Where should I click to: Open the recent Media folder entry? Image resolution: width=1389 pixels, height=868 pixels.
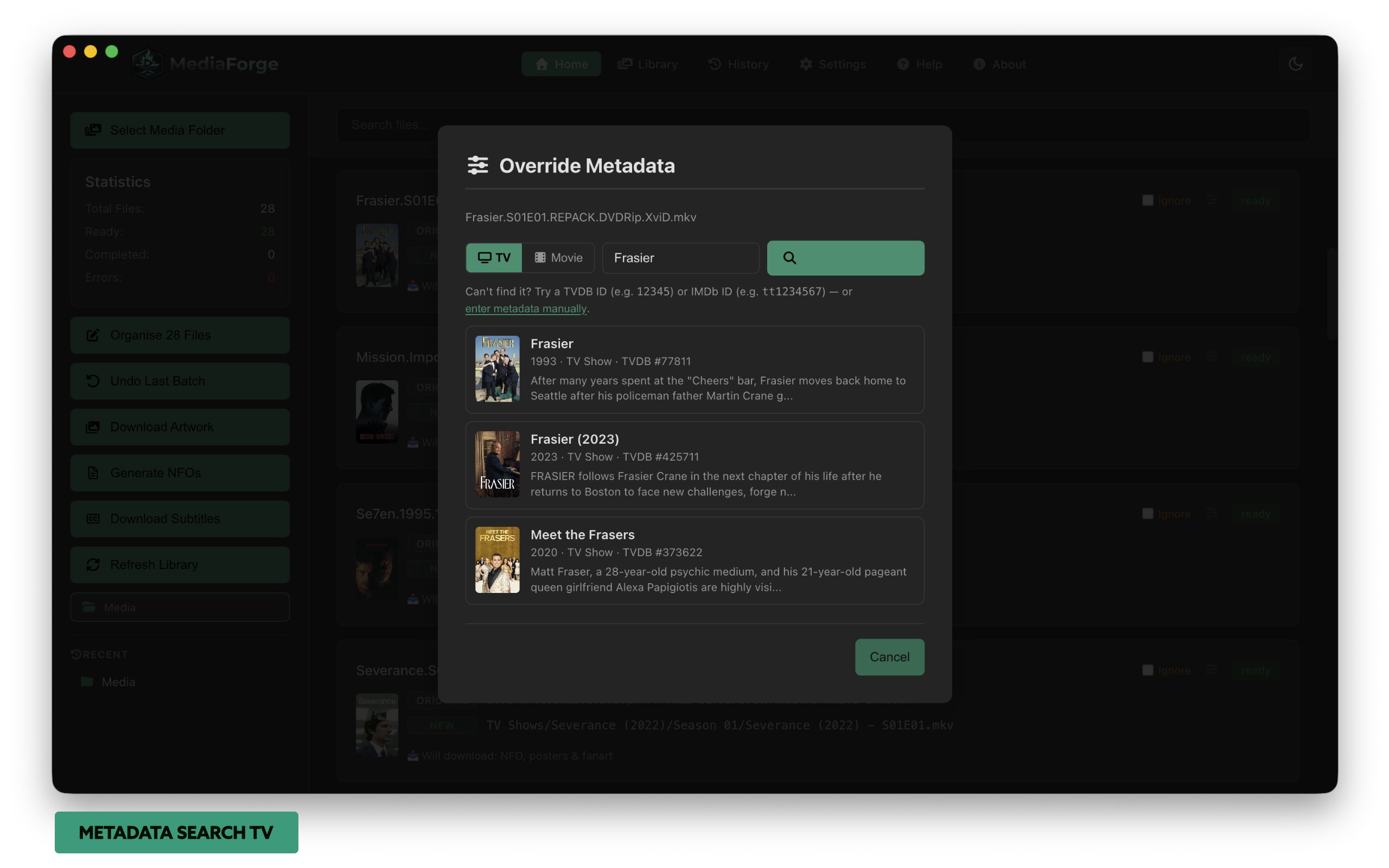click(x=109, y=682)
